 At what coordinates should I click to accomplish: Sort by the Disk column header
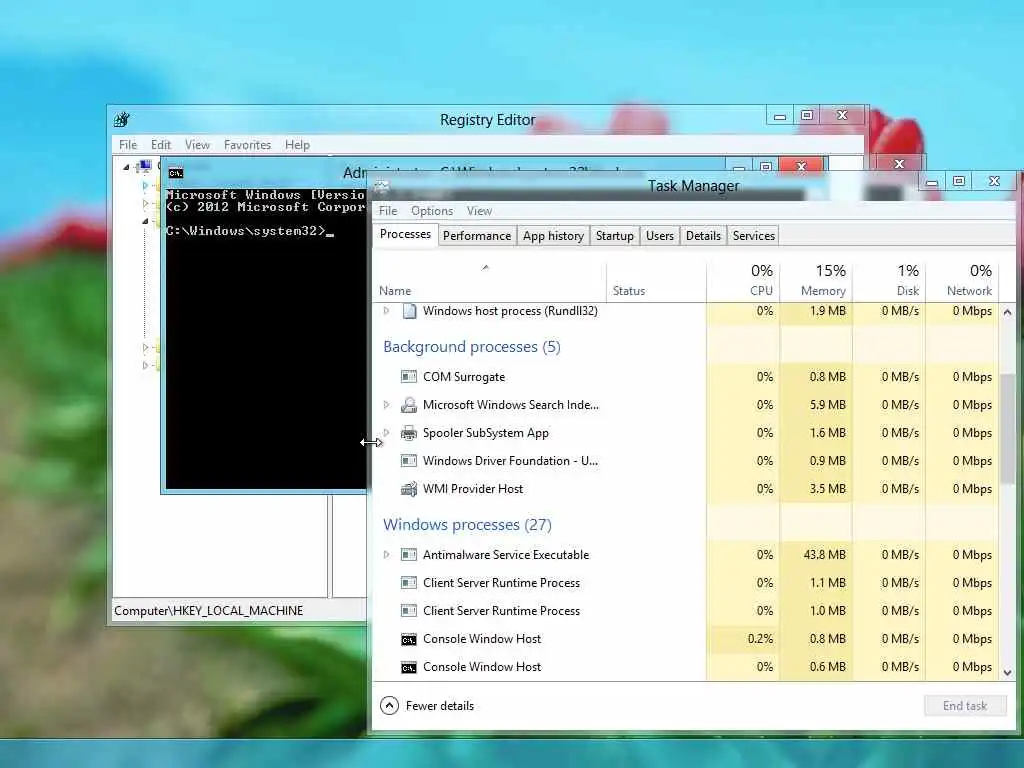889,281
